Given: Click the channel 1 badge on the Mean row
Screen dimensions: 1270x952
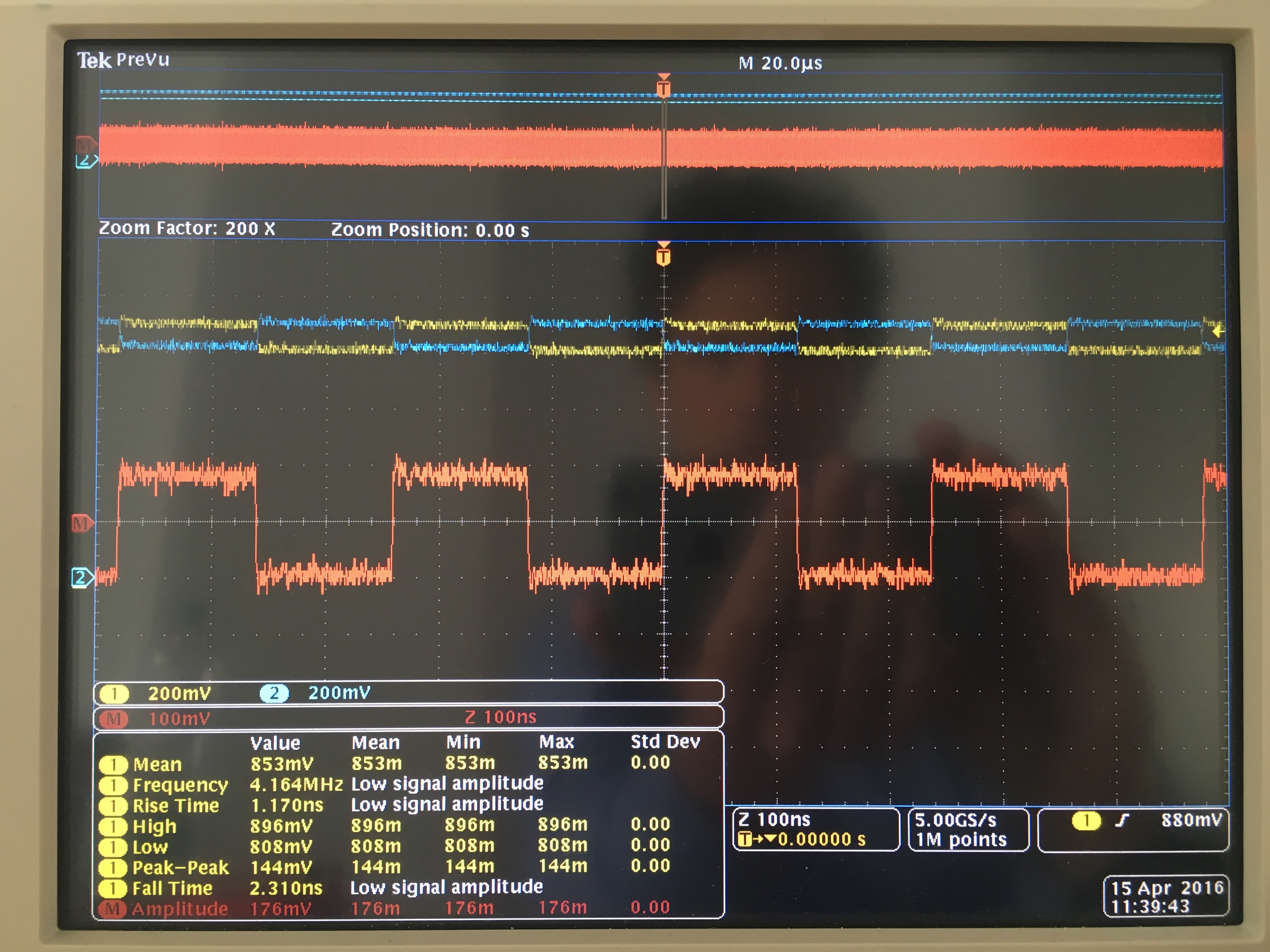Looking at the screenshot, I should pyautogui.click(x=113, y=765).
